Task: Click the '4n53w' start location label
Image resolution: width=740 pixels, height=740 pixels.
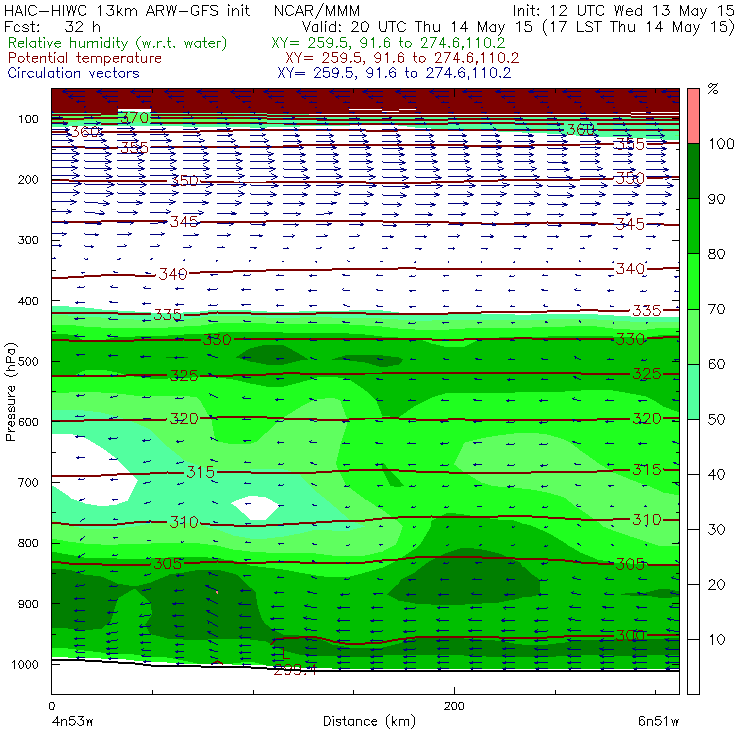Action: [72, 721]
